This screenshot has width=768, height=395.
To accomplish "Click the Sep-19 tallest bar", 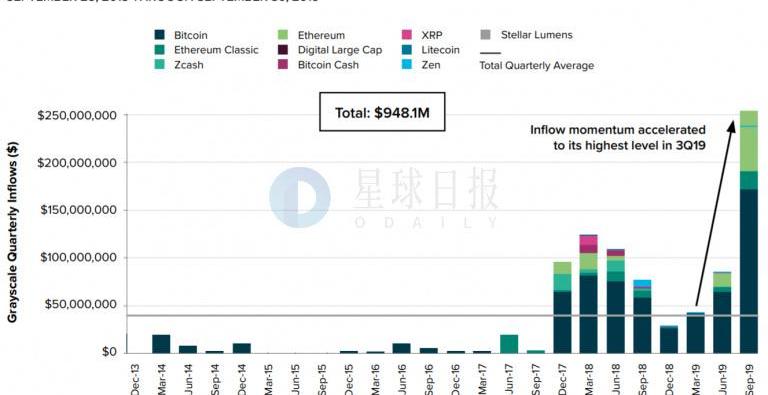I will click(748, 232).
